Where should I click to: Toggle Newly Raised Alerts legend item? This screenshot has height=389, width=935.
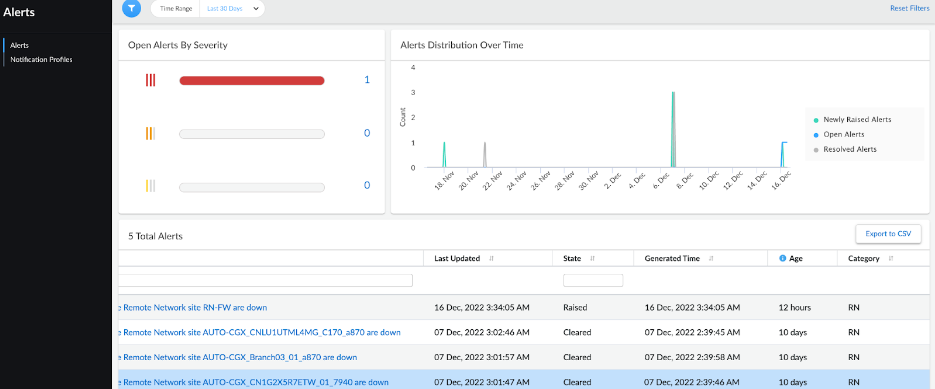pos(853,119)
